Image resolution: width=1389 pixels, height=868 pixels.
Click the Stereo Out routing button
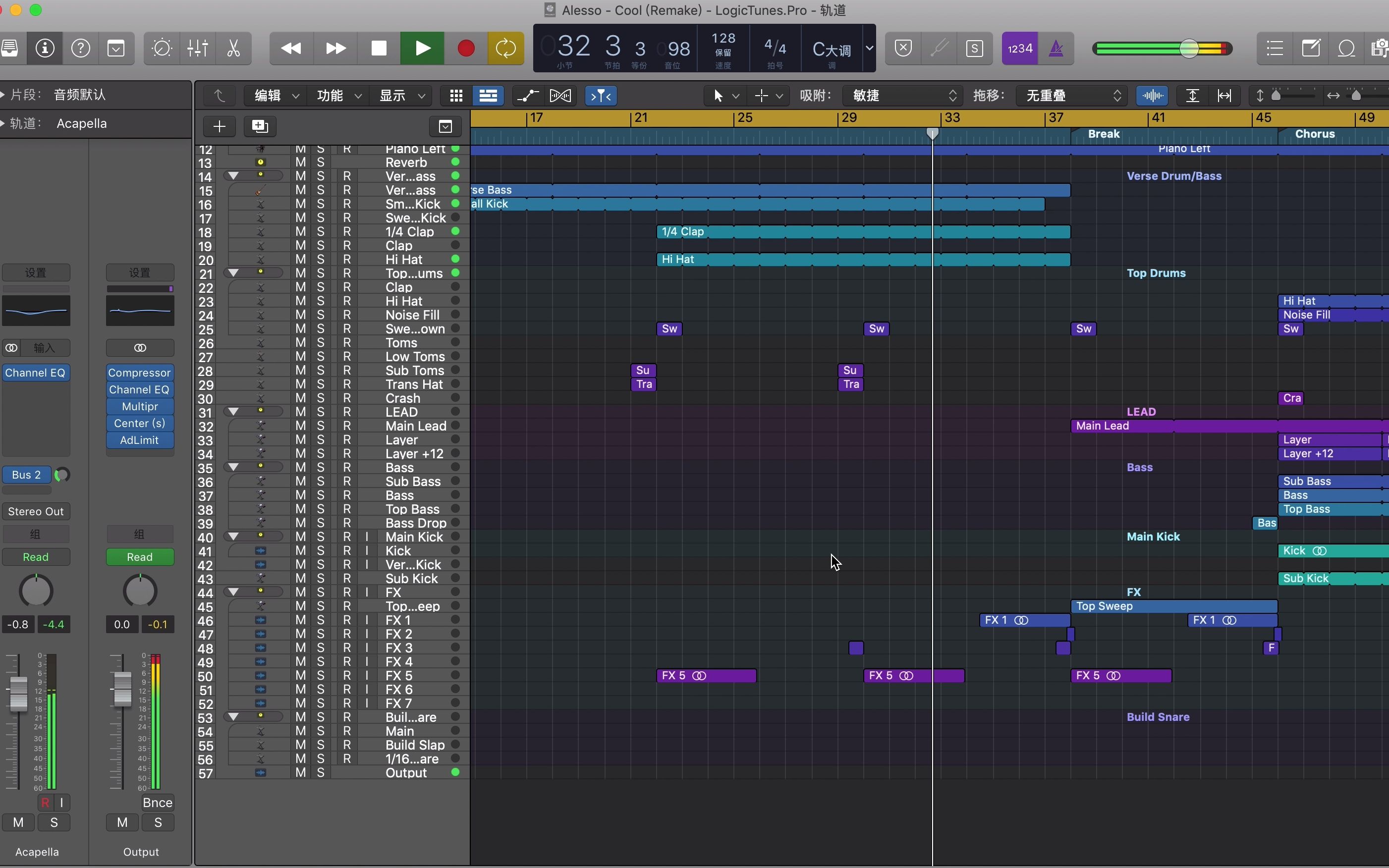click(x=36, y=511)
